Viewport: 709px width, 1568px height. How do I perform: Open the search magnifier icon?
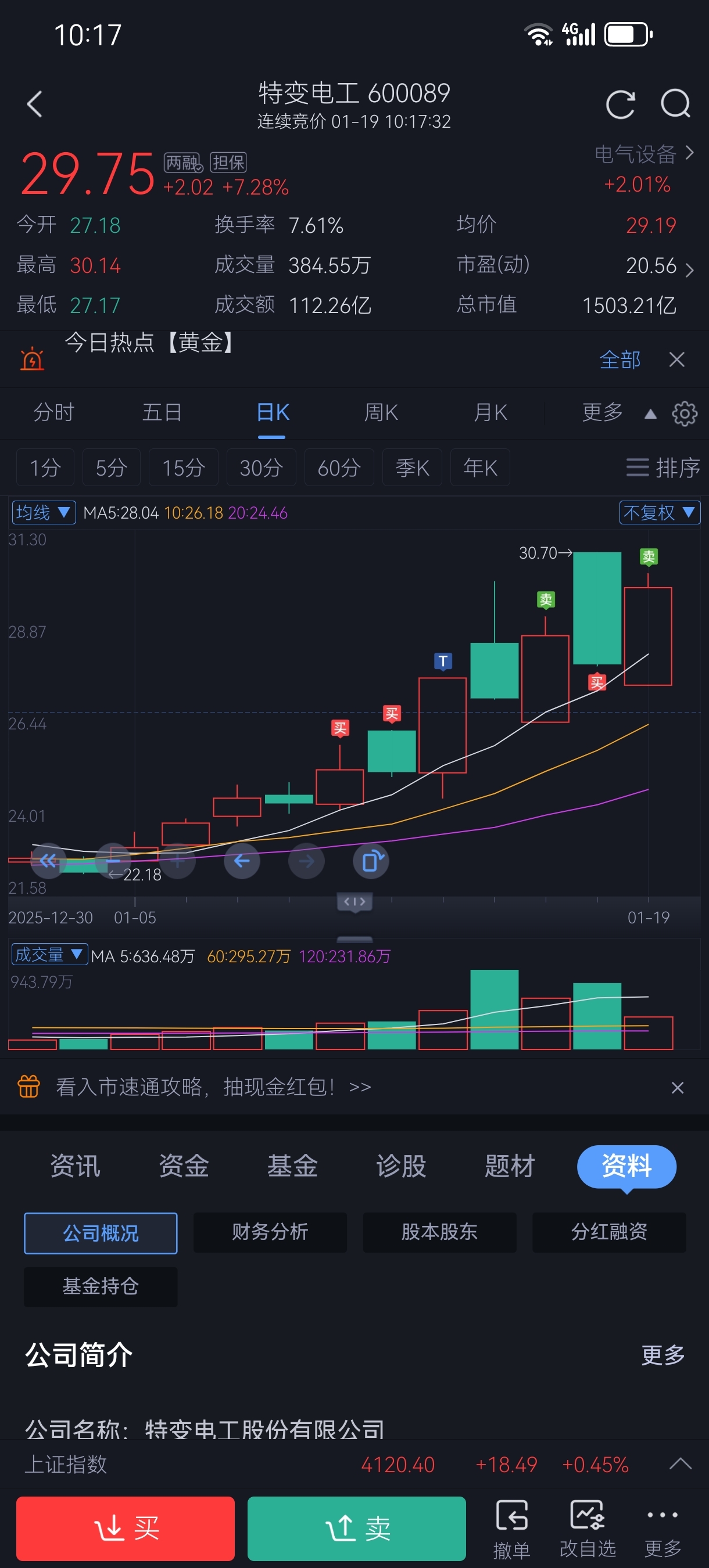coord(676,104)
